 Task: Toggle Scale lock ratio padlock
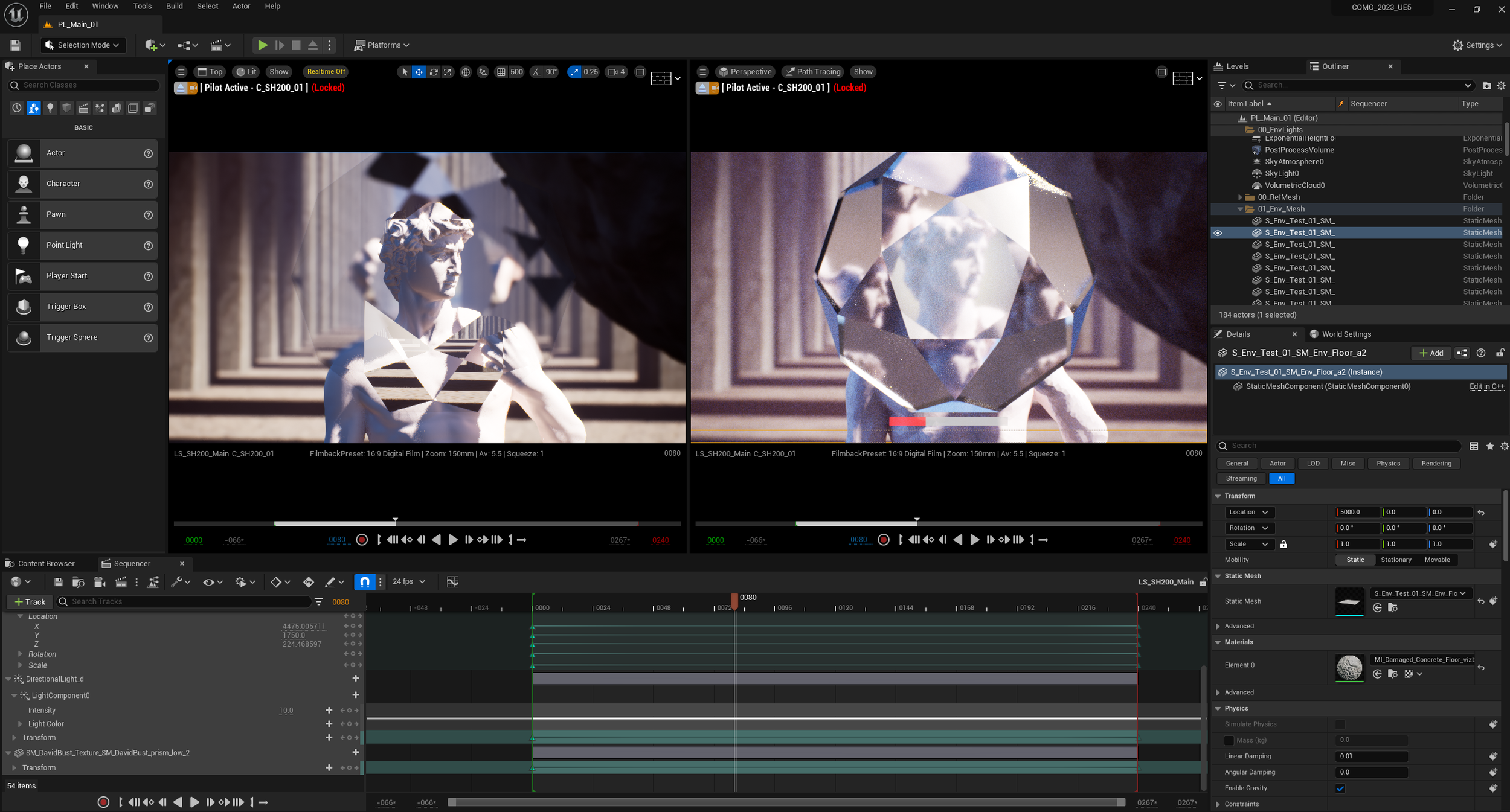(x=1283, y=545)
